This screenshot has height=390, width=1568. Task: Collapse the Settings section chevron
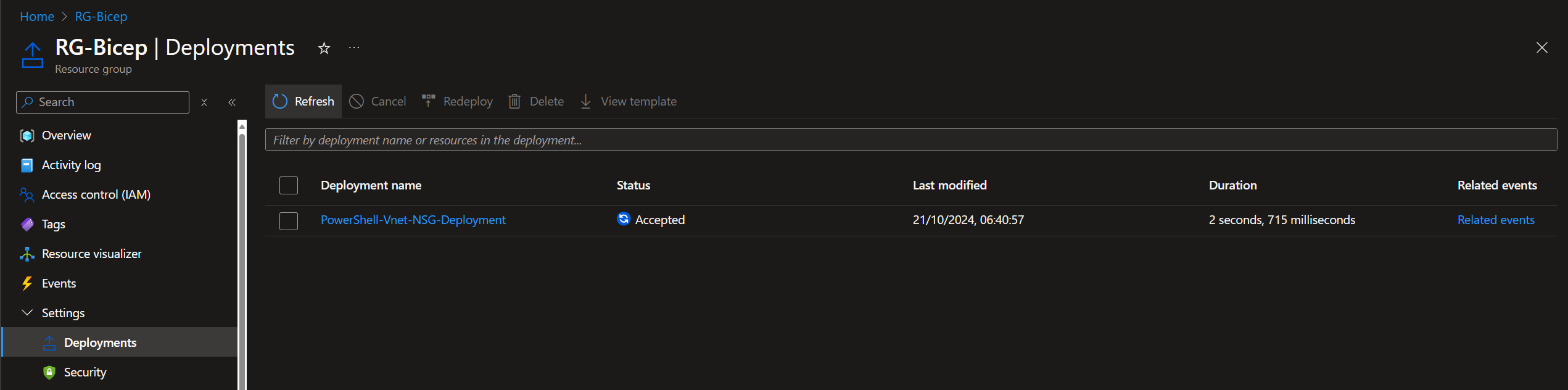point(27,313)
